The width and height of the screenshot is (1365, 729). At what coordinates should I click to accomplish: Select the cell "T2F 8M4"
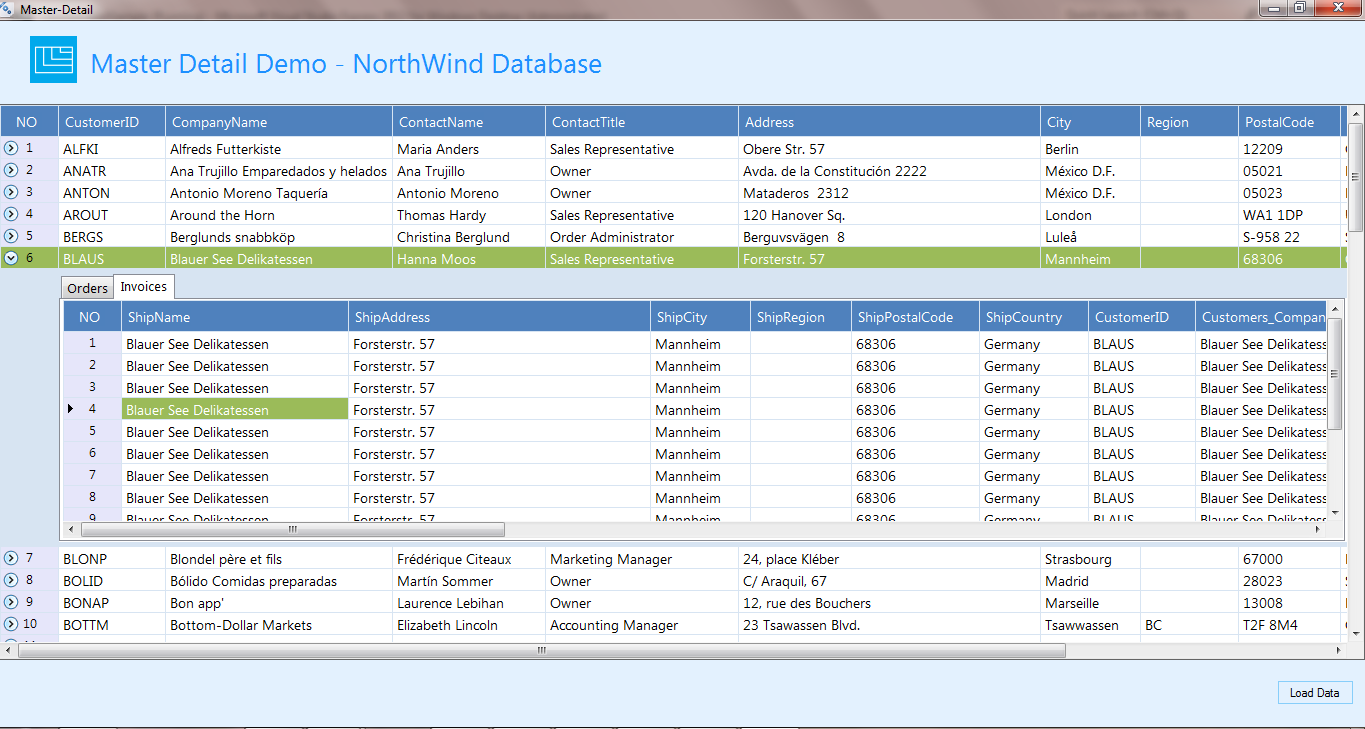pos(1289,625)
